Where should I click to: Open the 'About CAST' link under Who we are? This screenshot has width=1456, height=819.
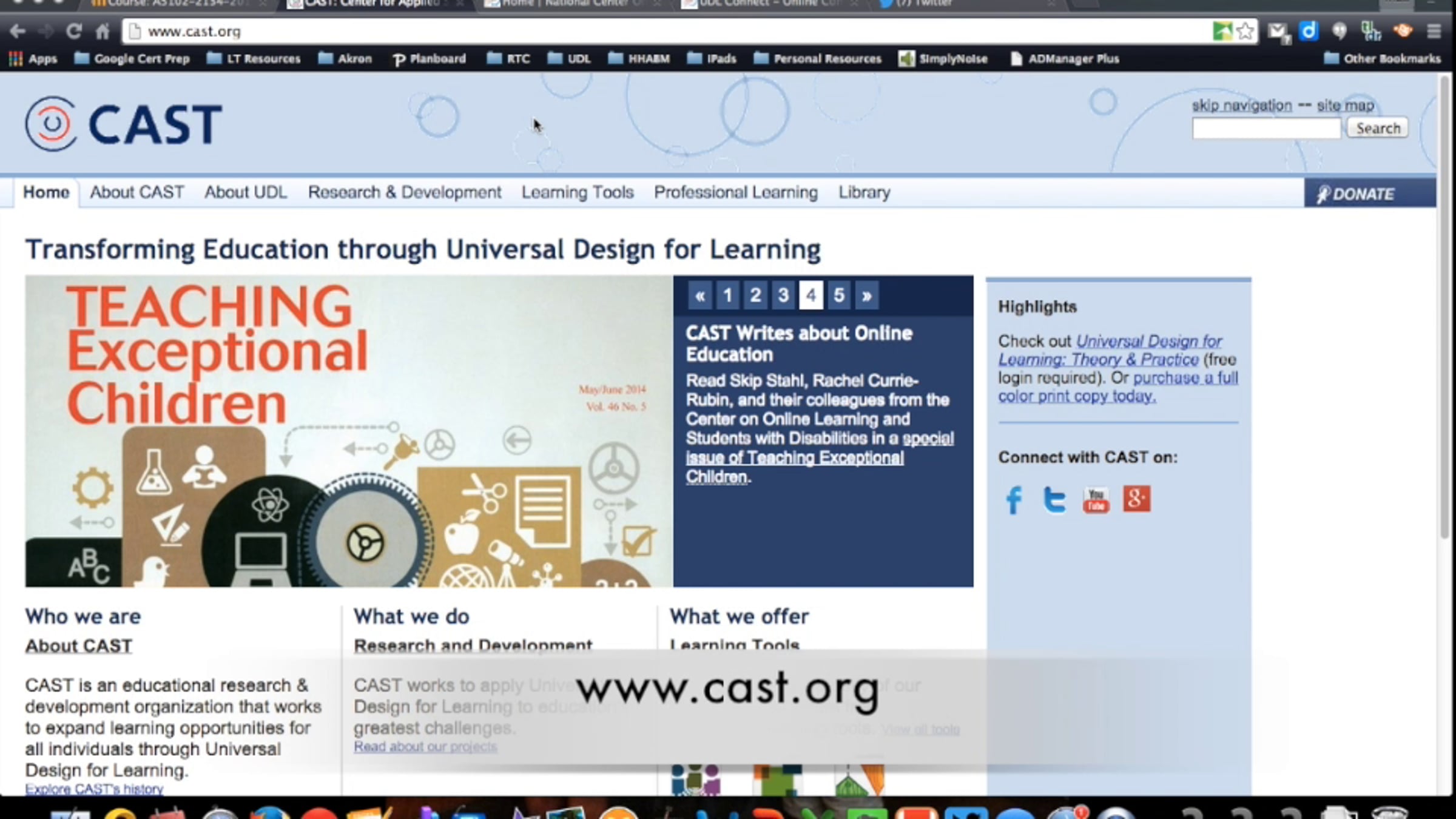[x=78, y=646]
